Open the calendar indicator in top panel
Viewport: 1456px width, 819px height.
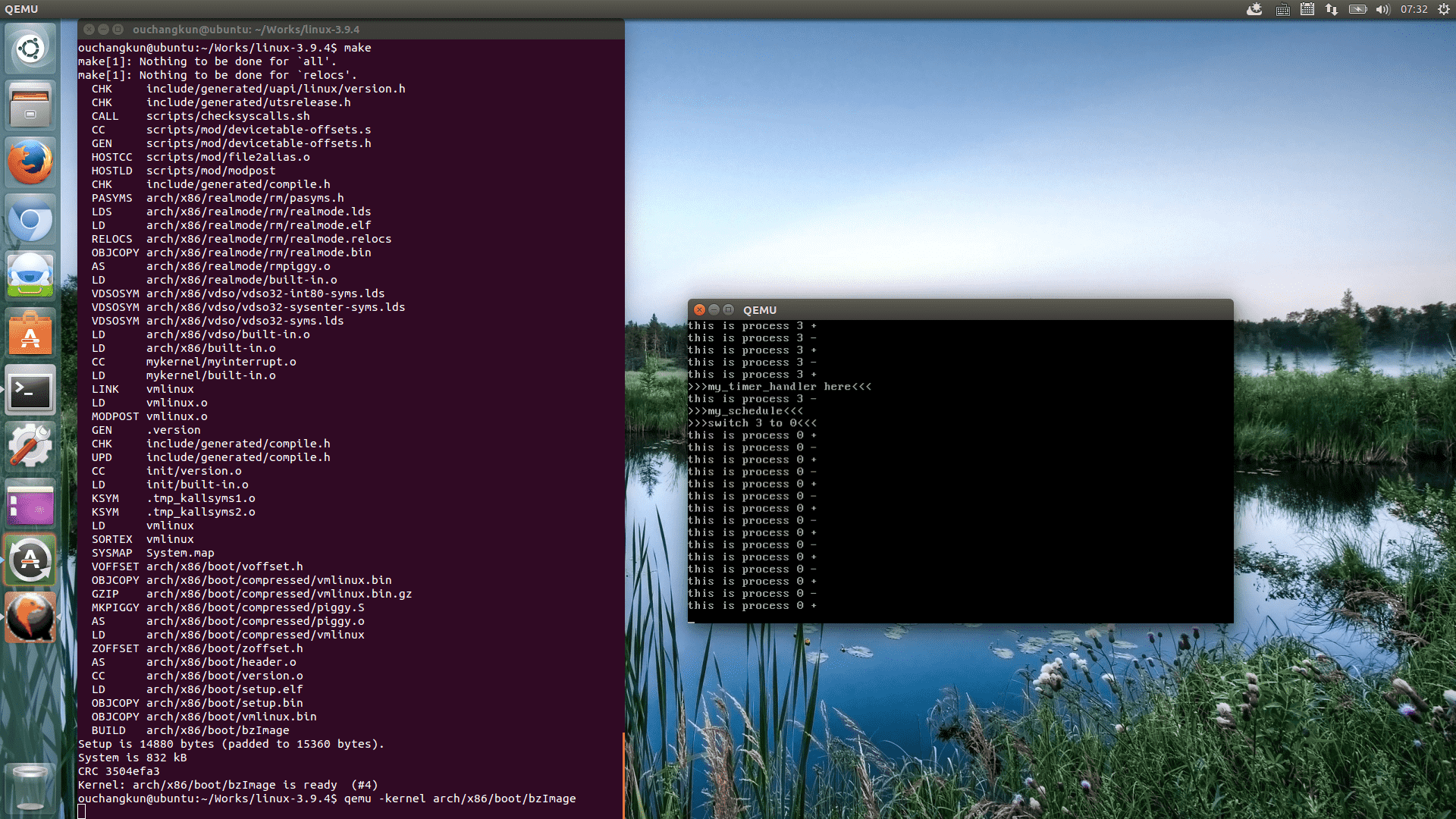pos(1307,9)
